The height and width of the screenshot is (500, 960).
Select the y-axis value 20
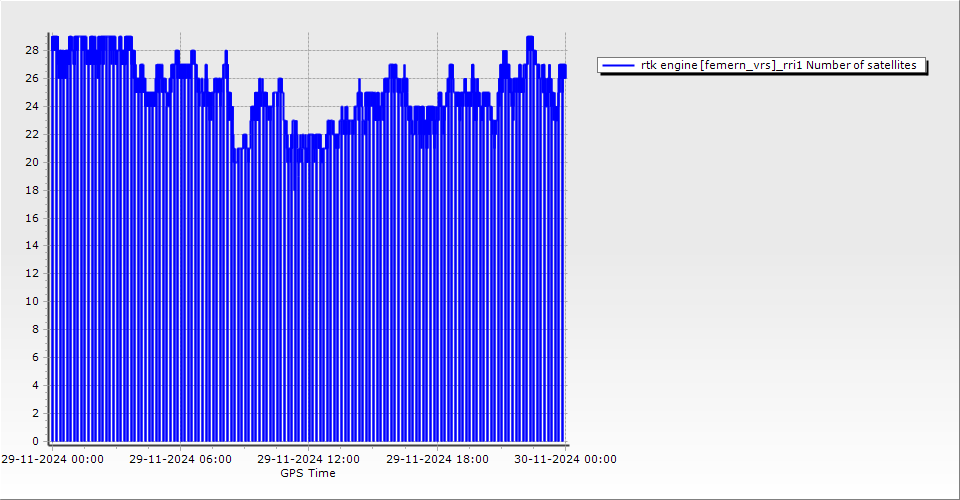click(32, 162)
